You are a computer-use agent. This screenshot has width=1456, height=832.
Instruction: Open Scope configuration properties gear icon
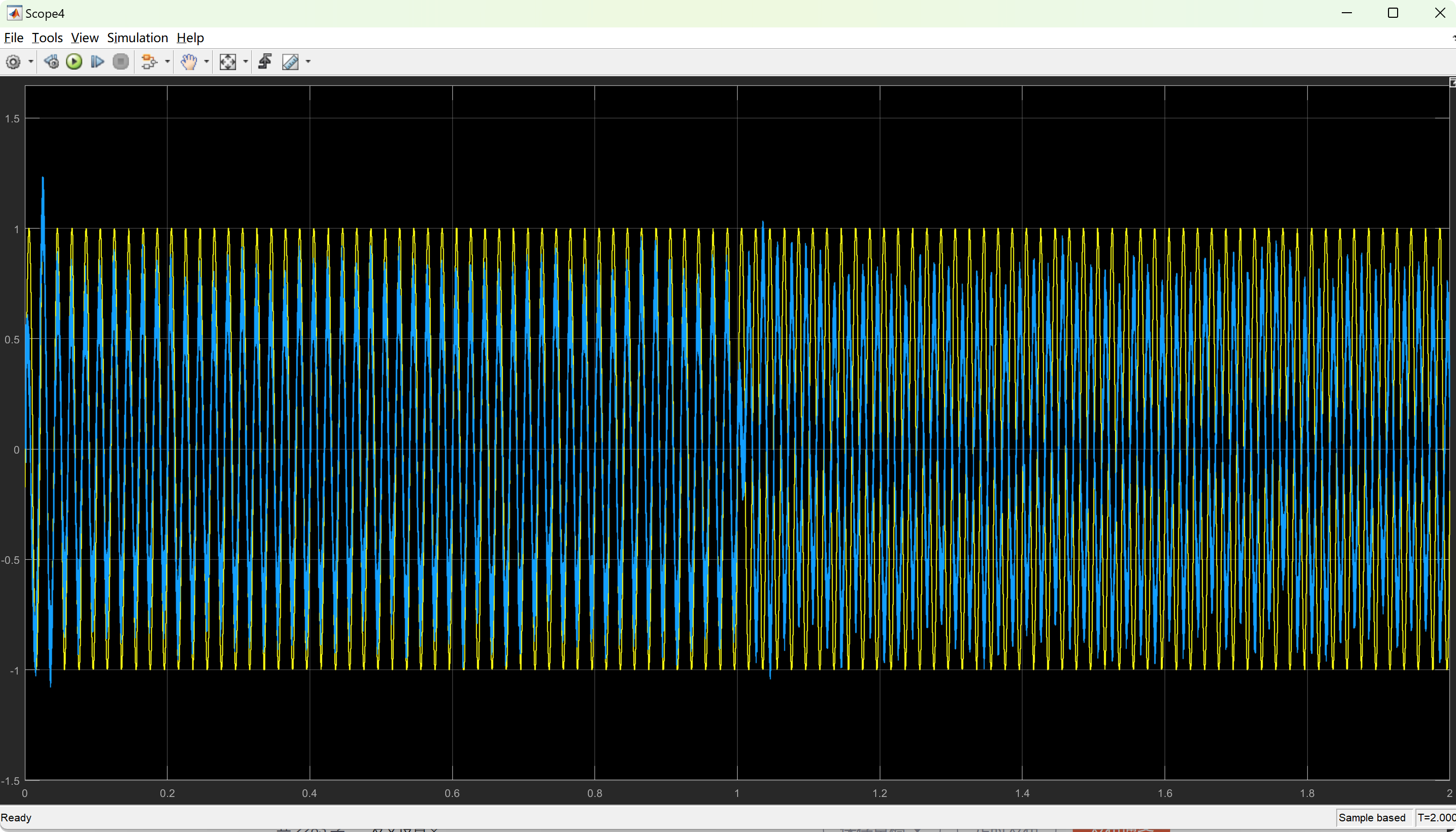13,62
